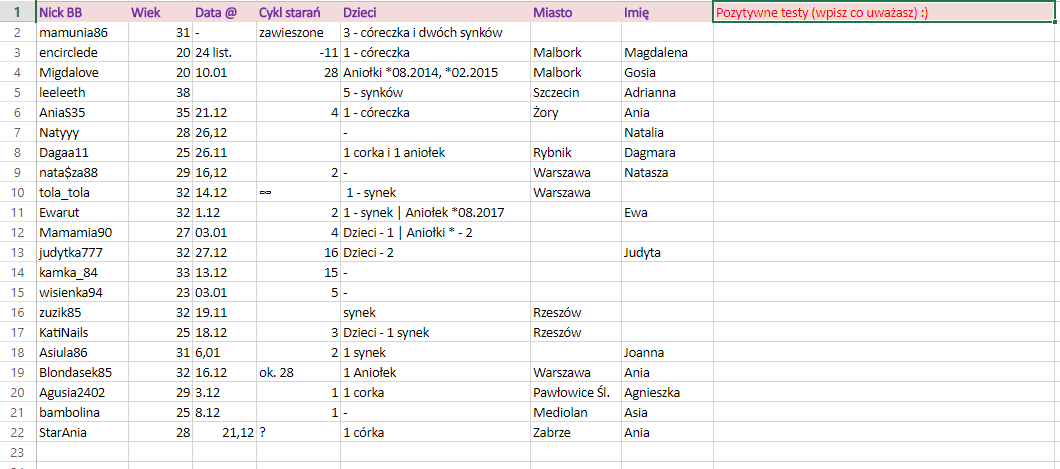
Task: Click the 'Pawłowice Śl.' city cell
Action: (575, 392)
